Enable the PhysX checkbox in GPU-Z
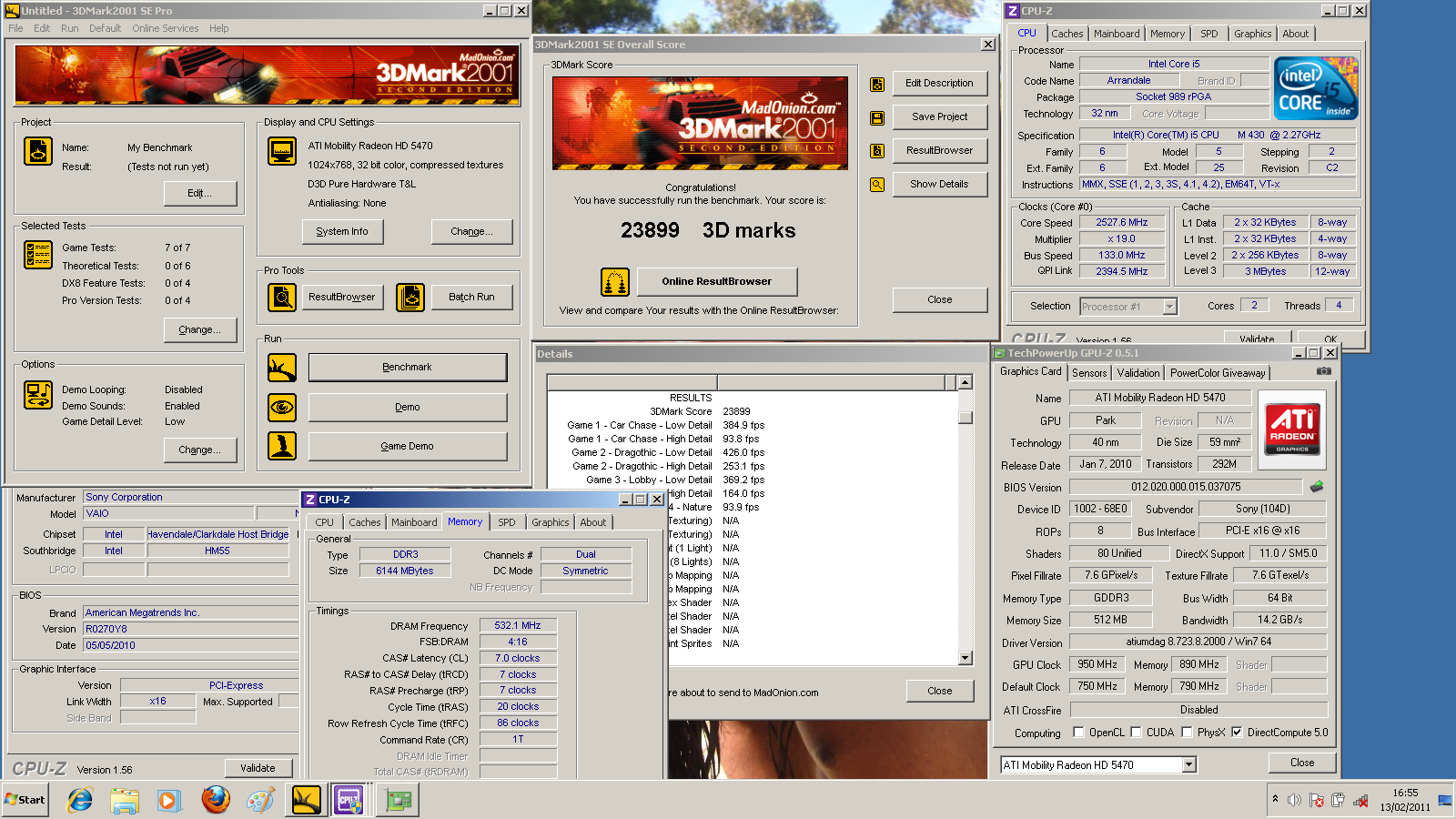The width and height of the screenshot is (1456, 819). 1187,732
